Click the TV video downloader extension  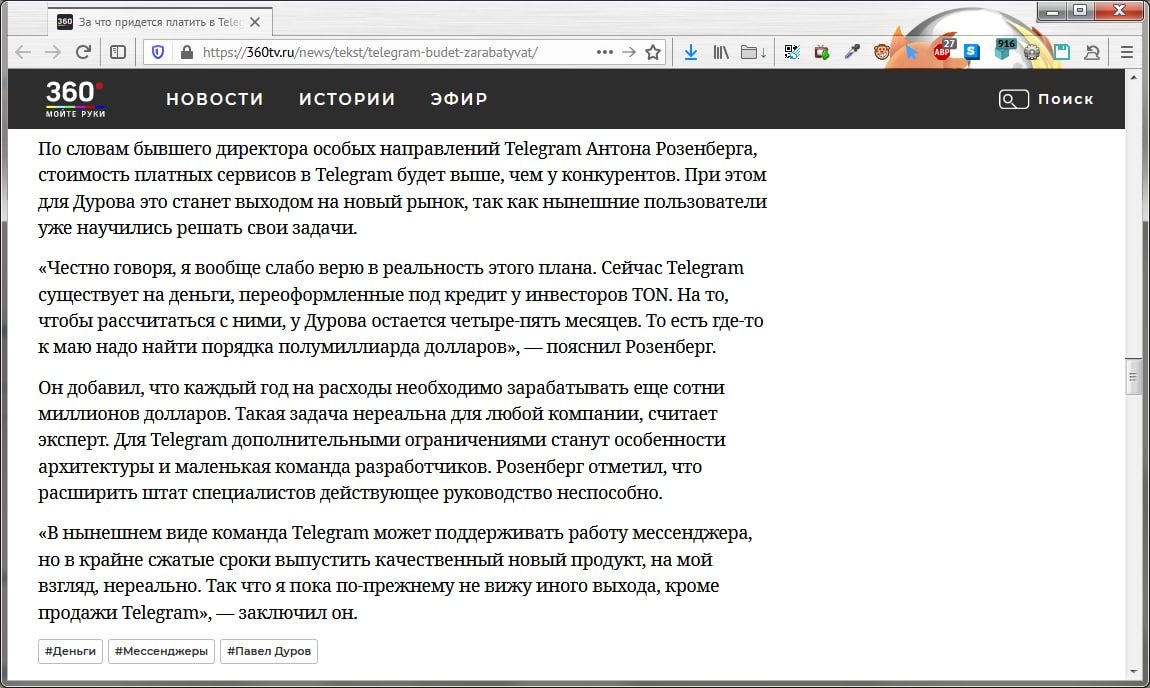[821, 52]
